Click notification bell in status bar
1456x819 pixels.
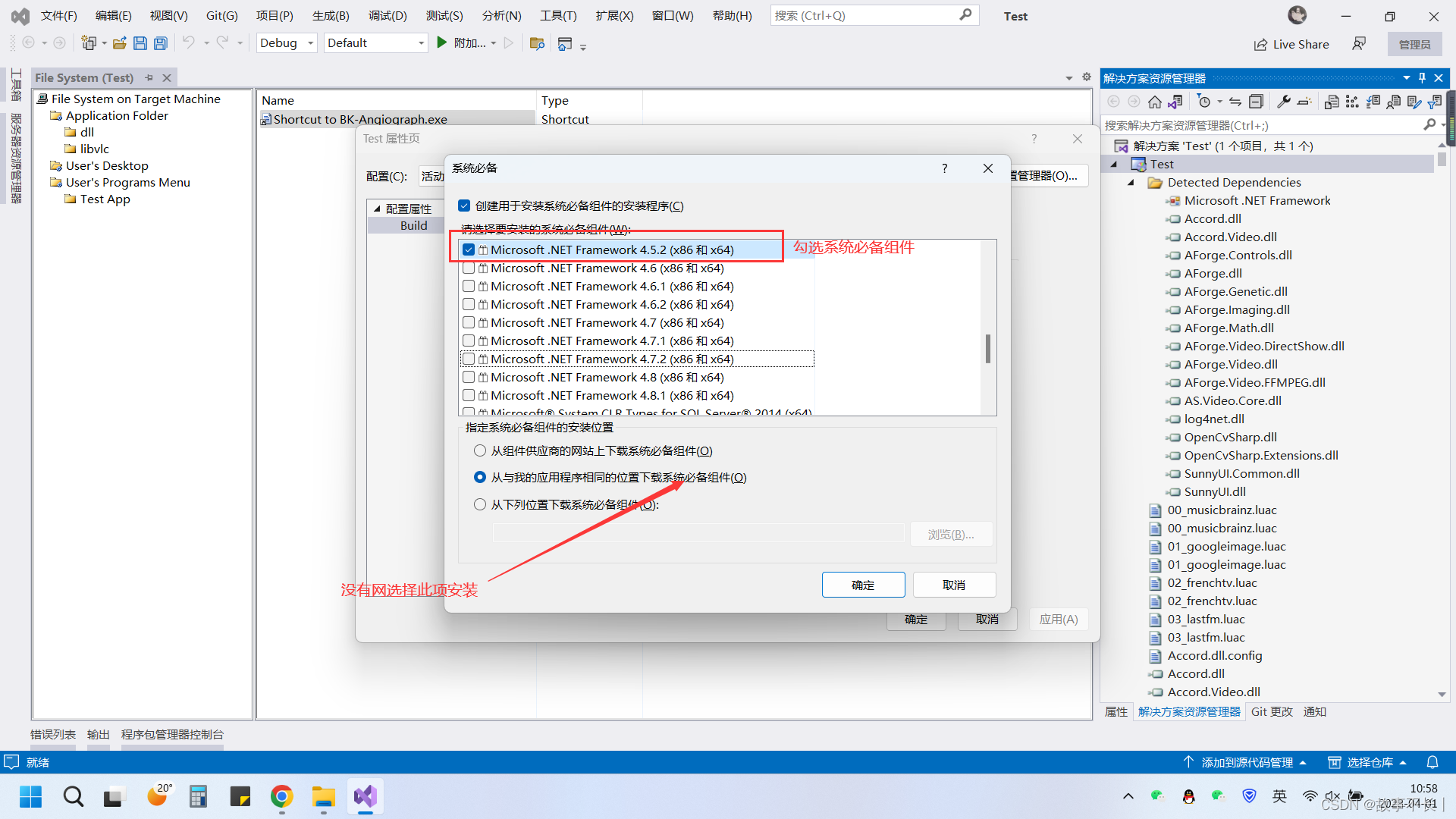(x=1432, y=762)
